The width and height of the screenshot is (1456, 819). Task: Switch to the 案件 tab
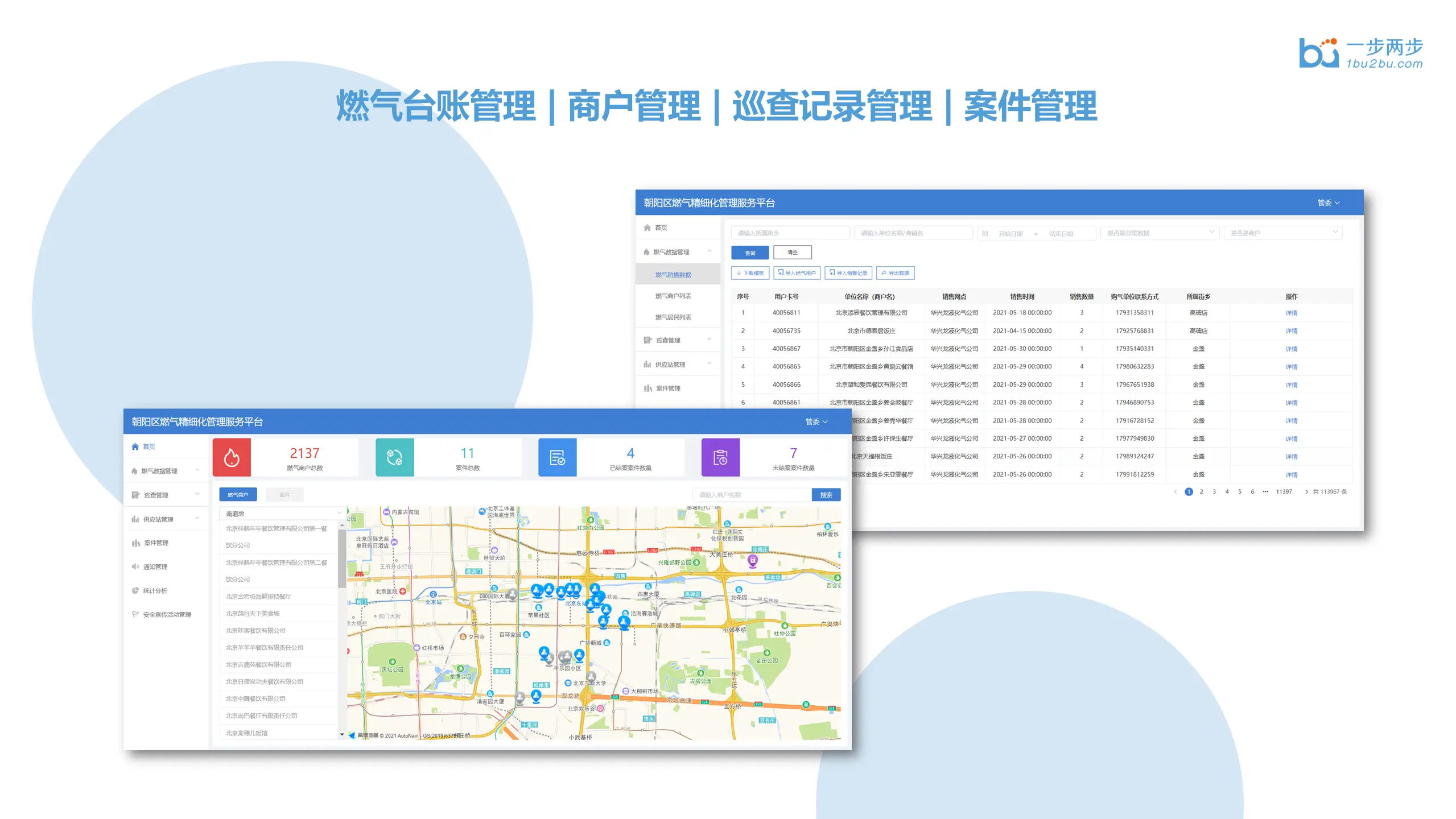(x=284, y=495)
